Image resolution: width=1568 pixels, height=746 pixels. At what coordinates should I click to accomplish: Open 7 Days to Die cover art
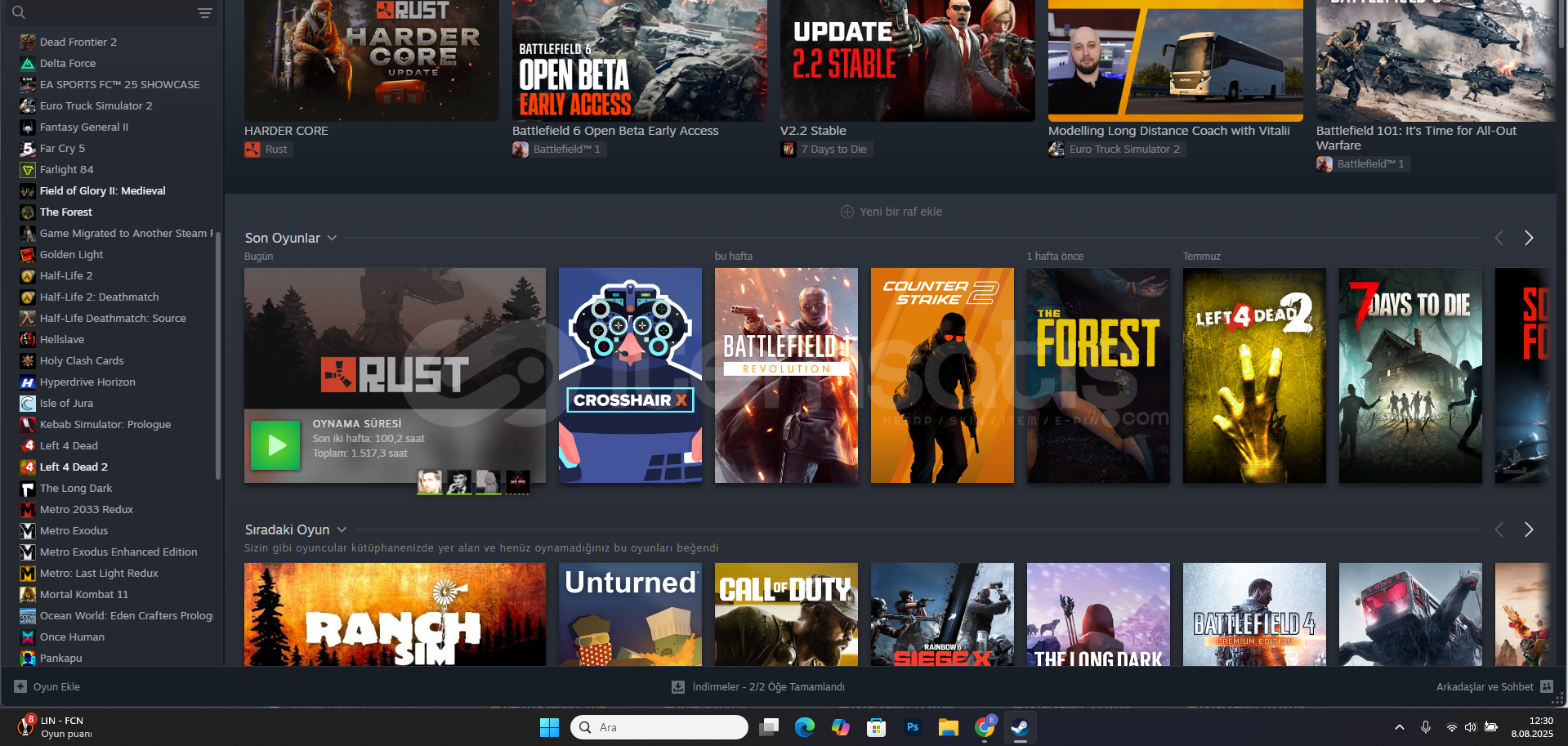click(1410, 375)
